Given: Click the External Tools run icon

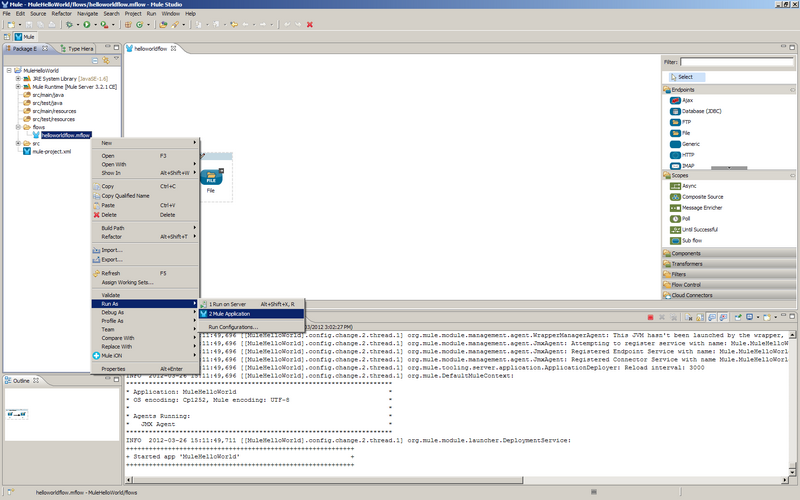Looking at the screenshot, I should point(104,24).
